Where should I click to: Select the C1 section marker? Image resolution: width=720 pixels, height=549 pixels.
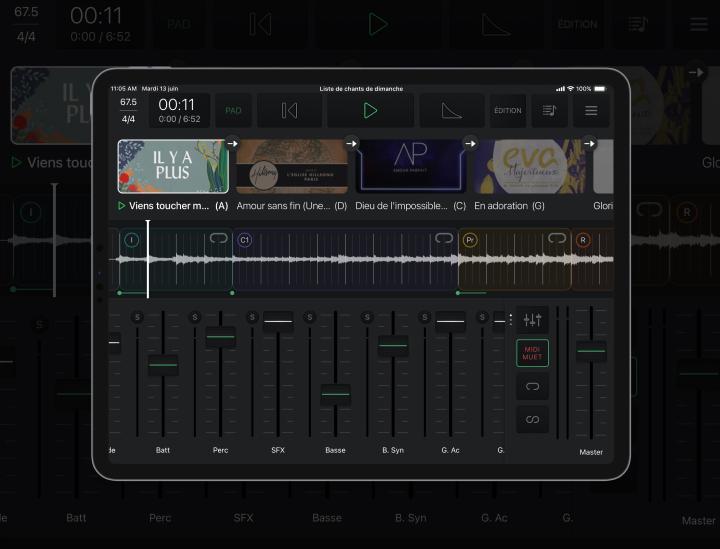(x=245, y=240)
